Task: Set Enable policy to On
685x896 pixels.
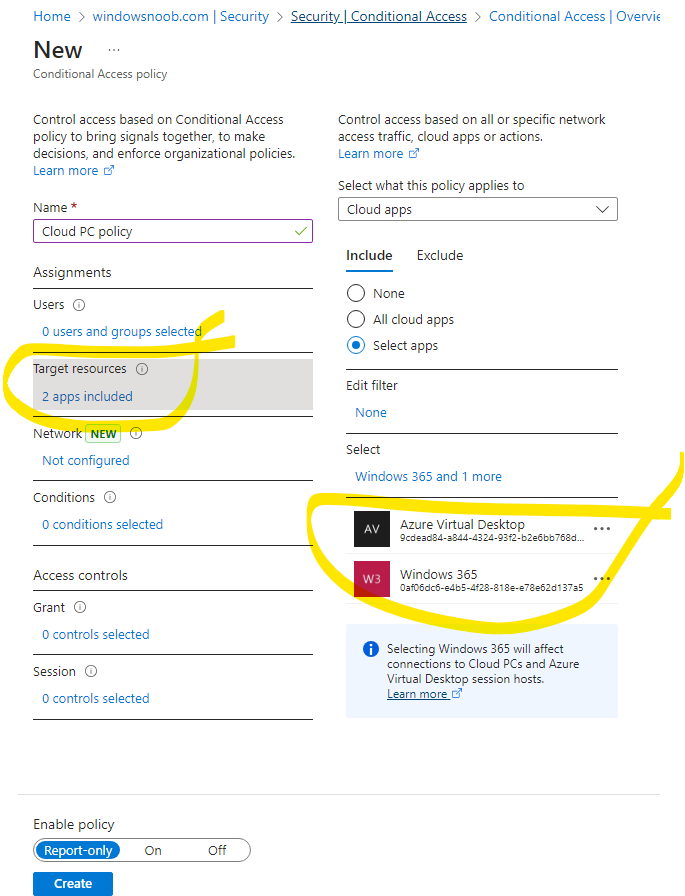Action: click(x=153, y=850)
